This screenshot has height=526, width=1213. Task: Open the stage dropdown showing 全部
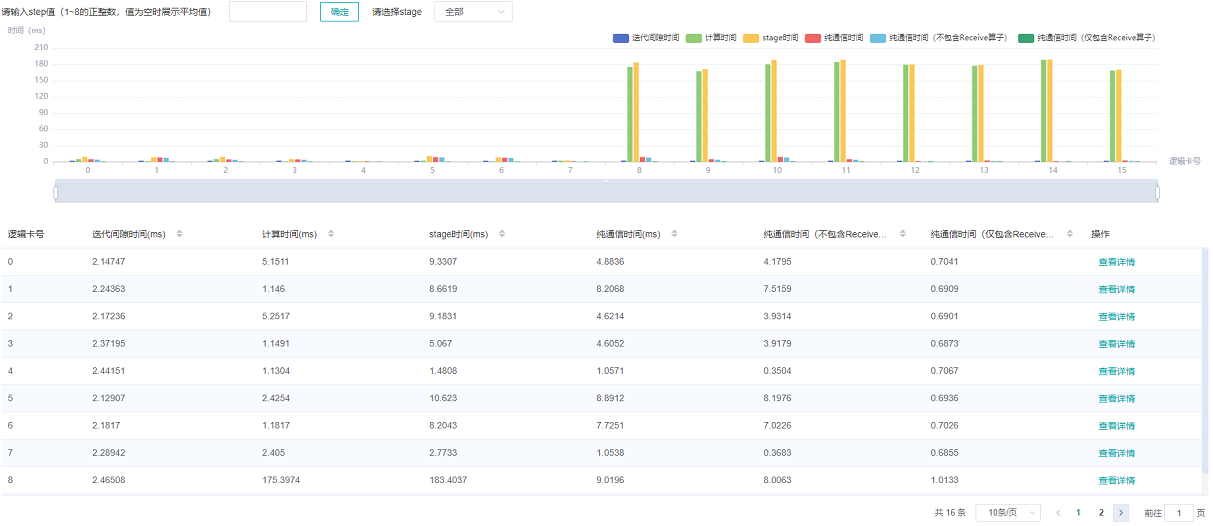point(472,12)
